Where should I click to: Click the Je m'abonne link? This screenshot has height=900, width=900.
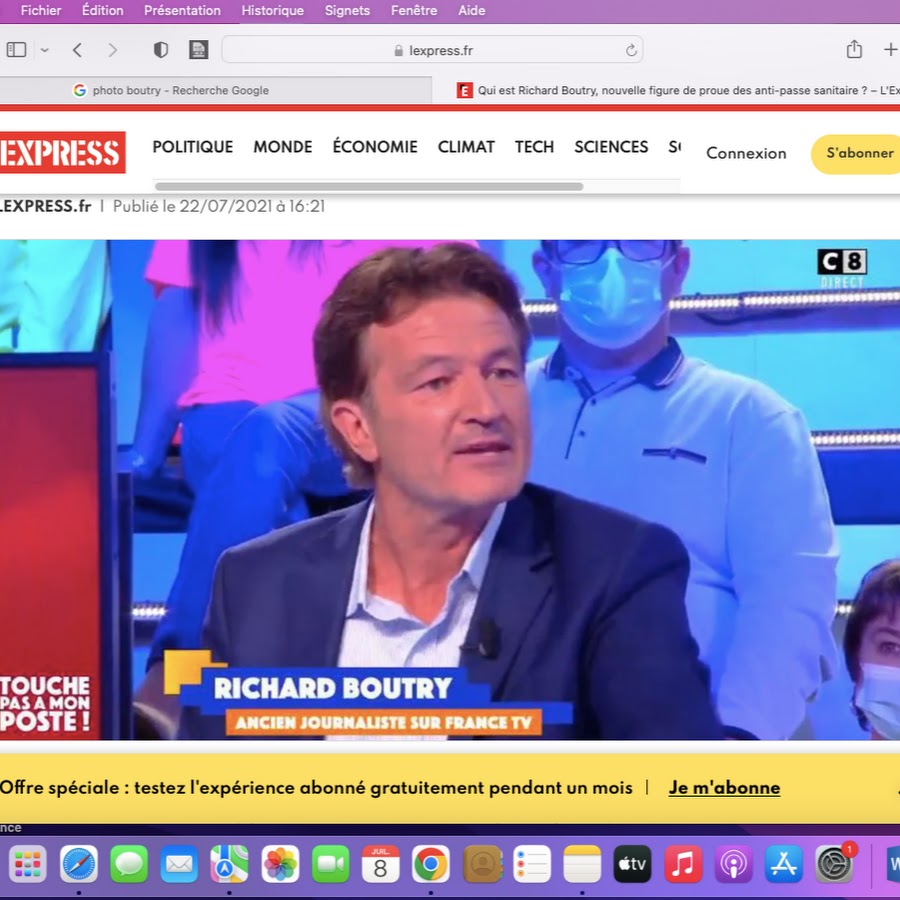point(724,788)
